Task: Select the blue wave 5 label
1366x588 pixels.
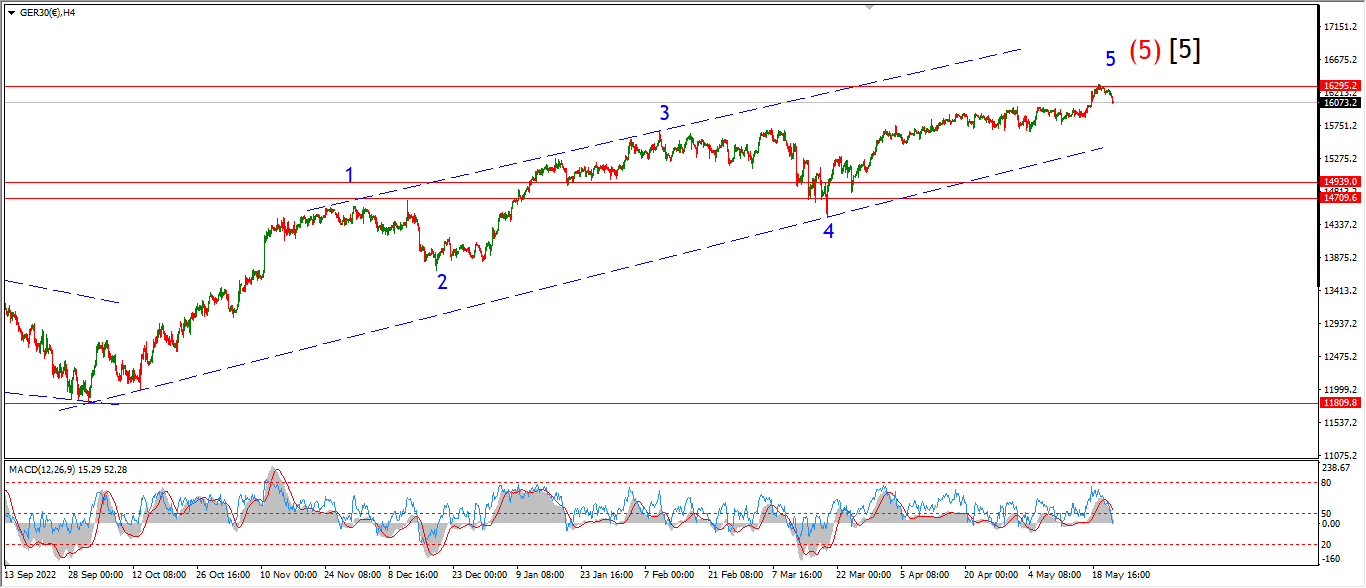Action: (1110, 58)
